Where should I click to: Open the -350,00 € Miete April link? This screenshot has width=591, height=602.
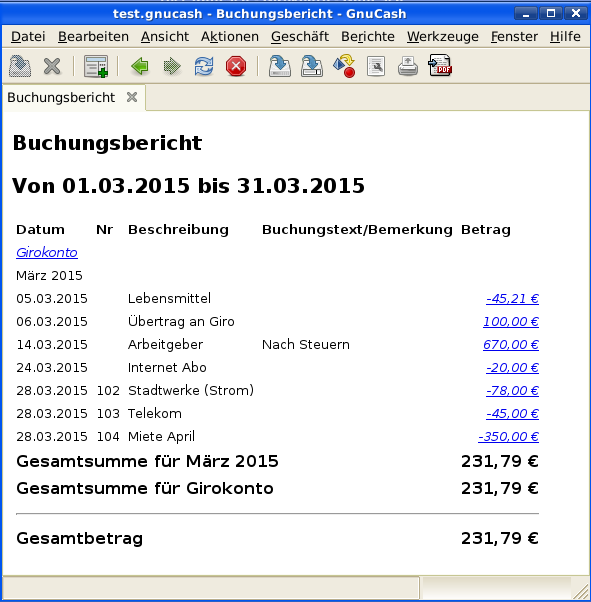click(x=508, y=437)
